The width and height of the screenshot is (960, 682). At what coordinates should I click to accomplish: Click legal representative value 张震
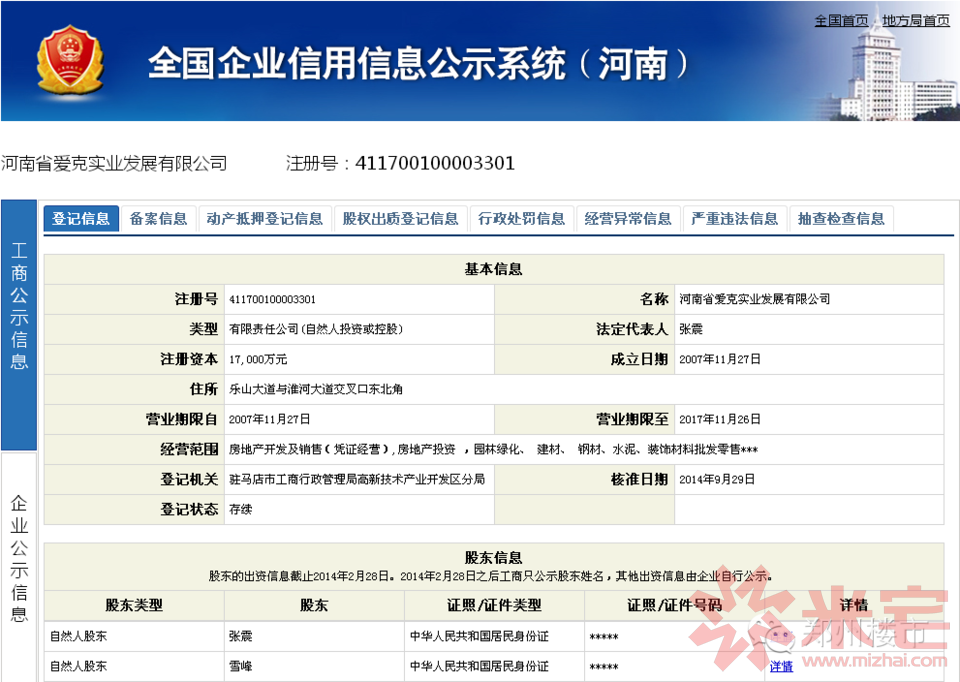(x=691, y=329)
